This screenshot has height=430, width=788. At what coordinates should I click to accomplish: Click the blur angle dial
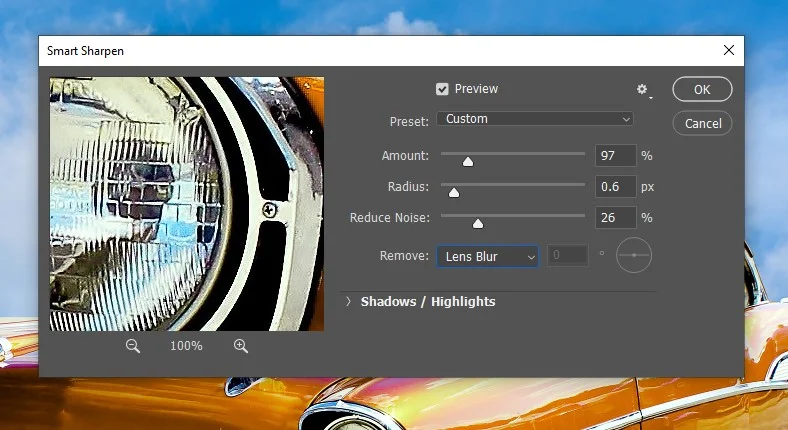tap(634, 256)
